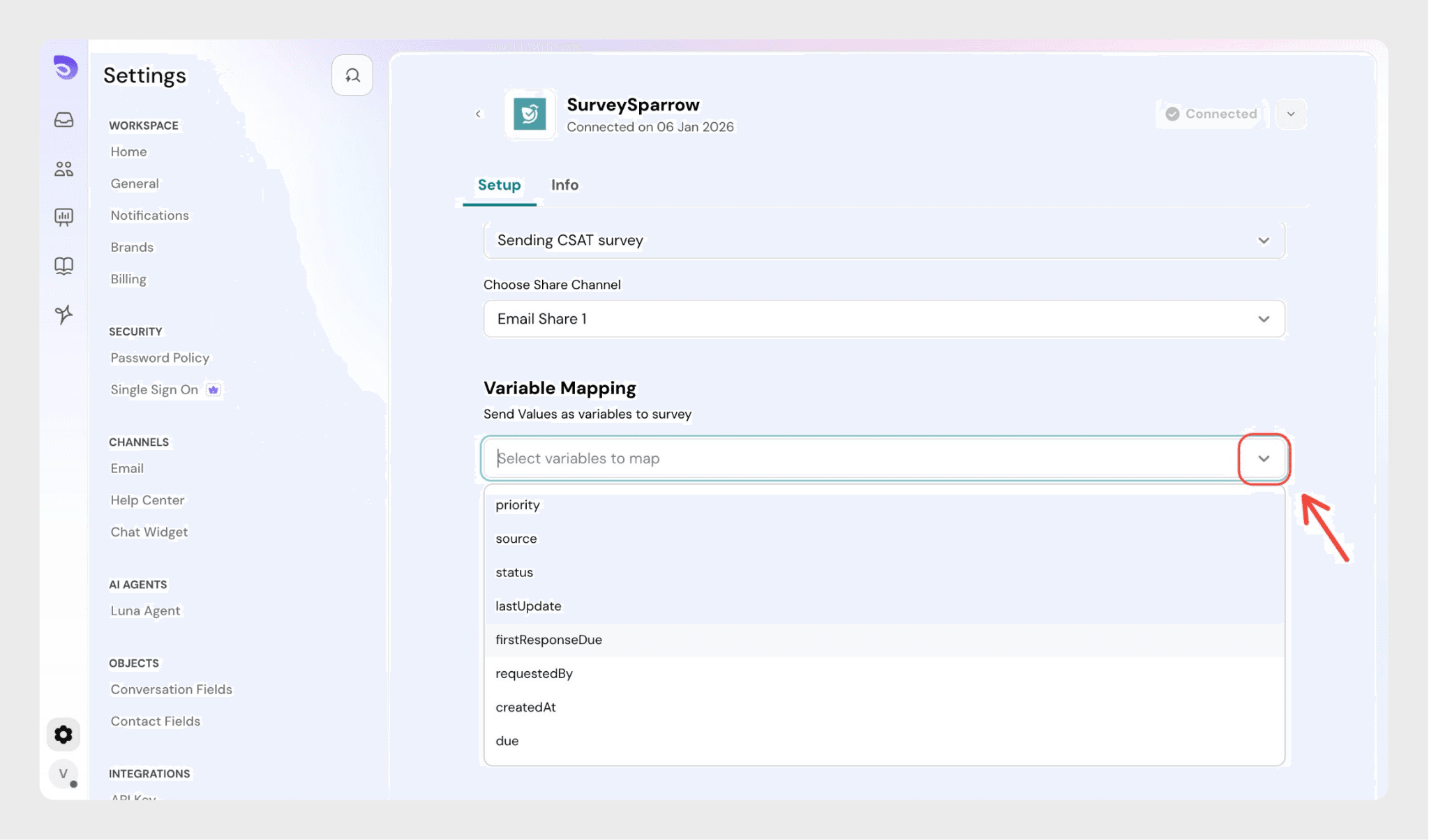Open dropdown arrow next to Connected

click(x=1291, y=114)
